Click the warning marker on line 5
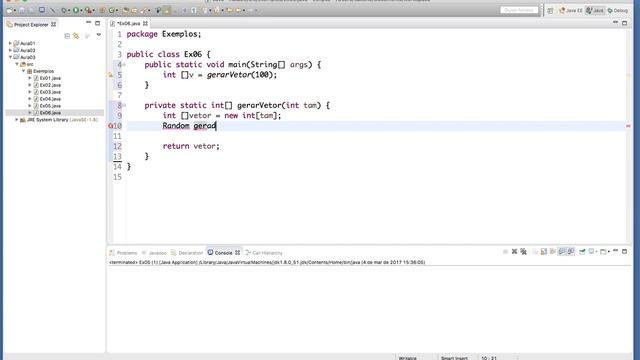Viewport: 640px width, 360px height. 111,75
